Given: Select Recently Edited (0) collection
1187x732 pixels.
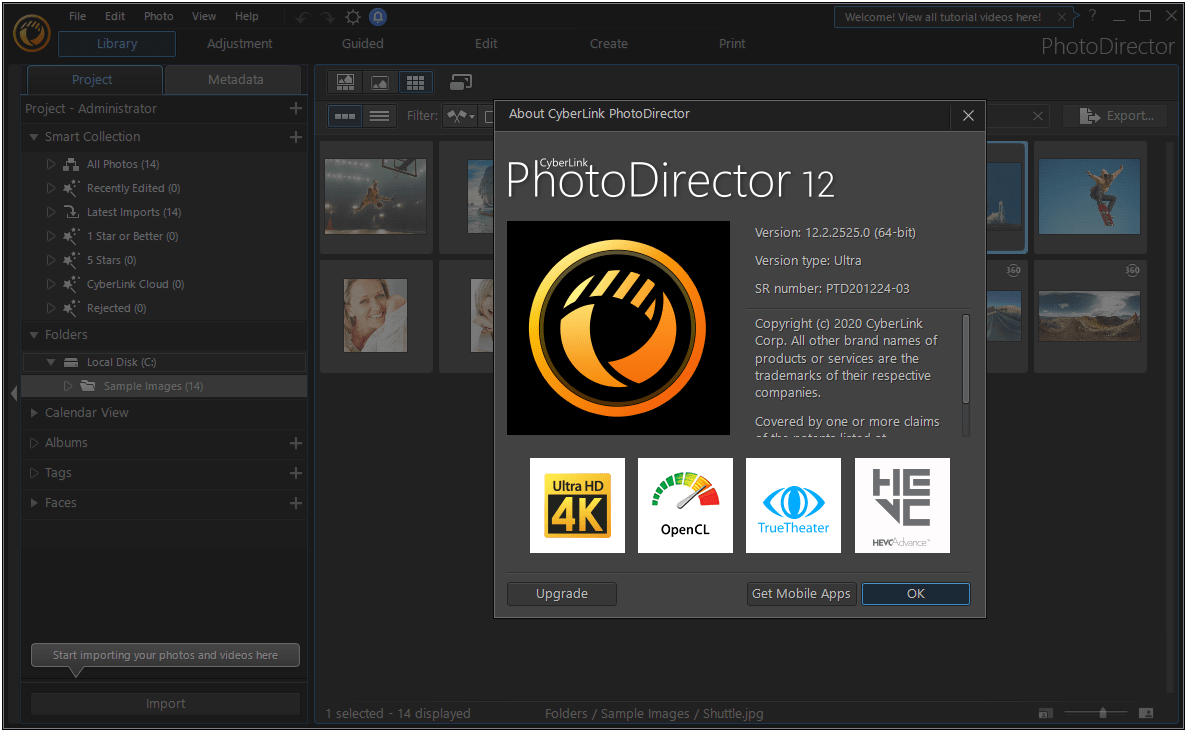Looking at the screenshot, I should coord(133,188).
